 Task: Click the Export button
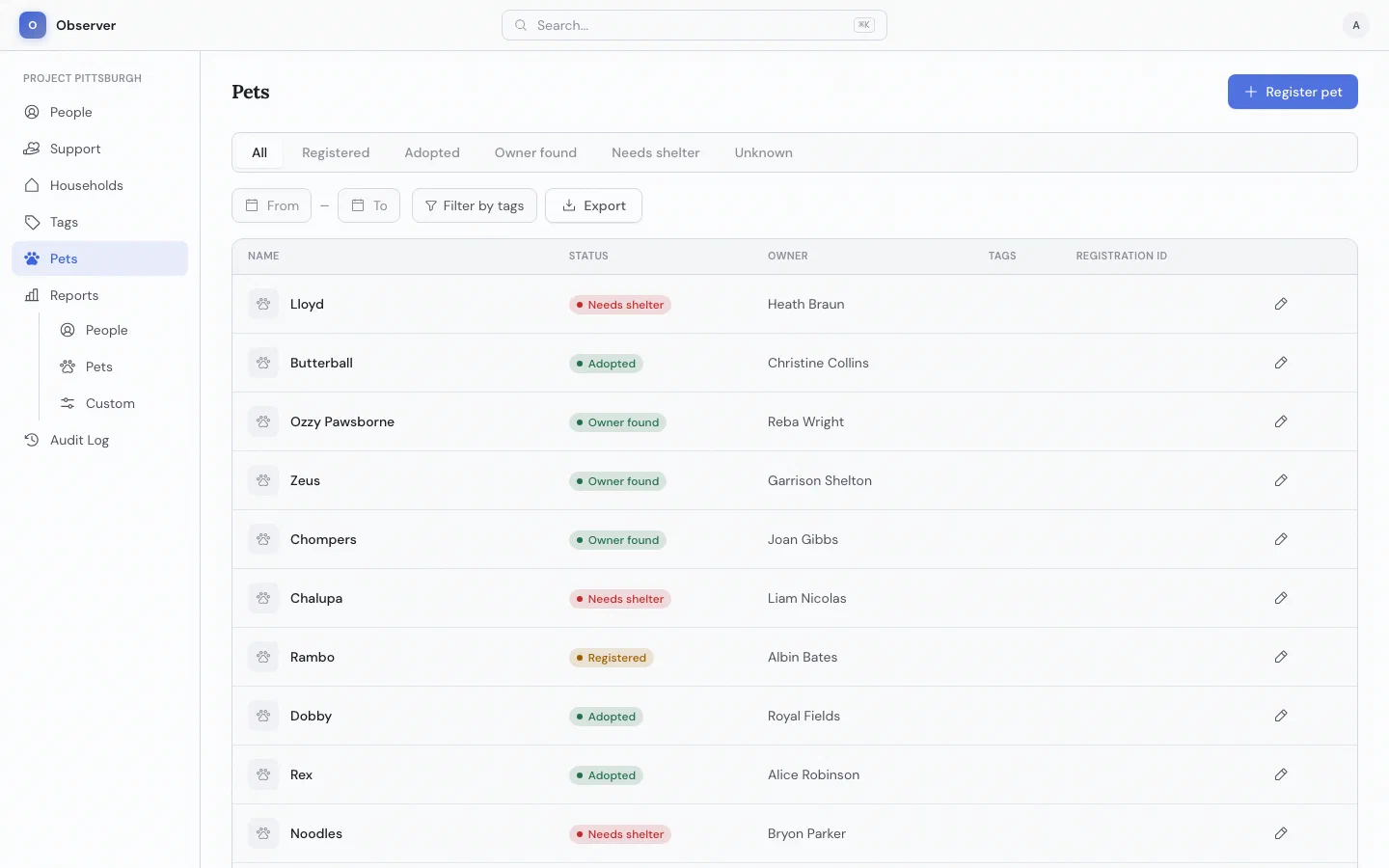click(593, 205)
